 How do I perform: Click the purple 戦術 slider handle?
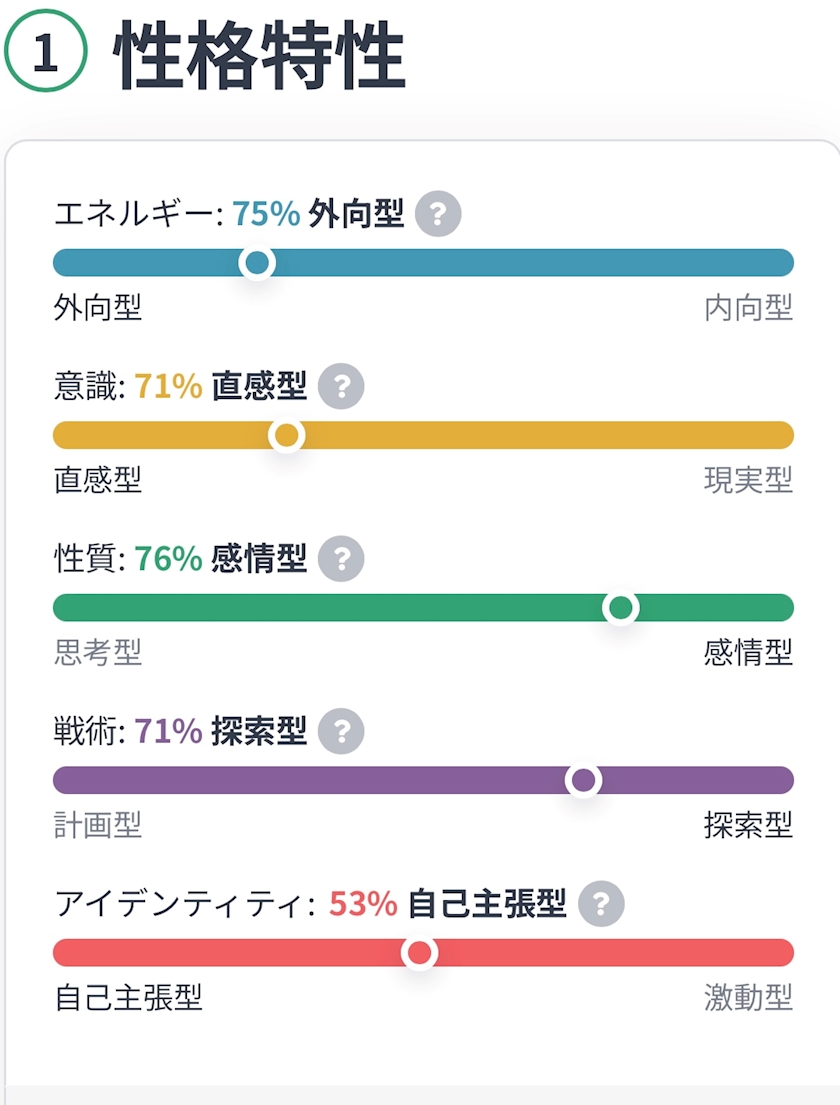[x=583, y=780]
